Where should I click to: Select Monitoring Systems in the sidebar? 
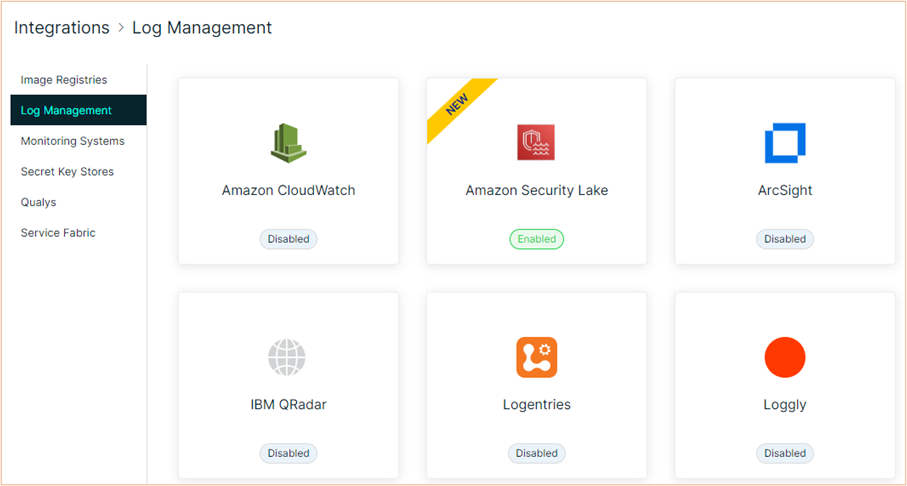(73, 141)
